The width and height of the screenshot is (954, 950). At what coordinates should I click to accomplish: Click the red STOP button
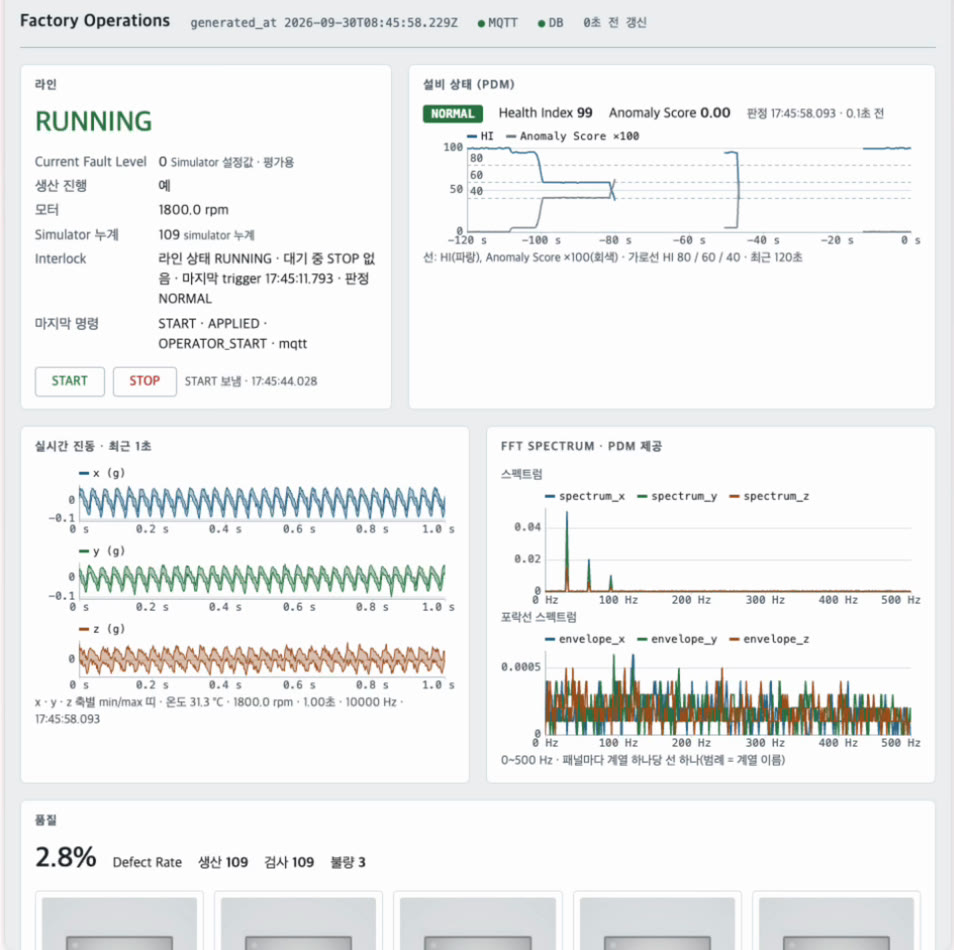tap(144, 382)
